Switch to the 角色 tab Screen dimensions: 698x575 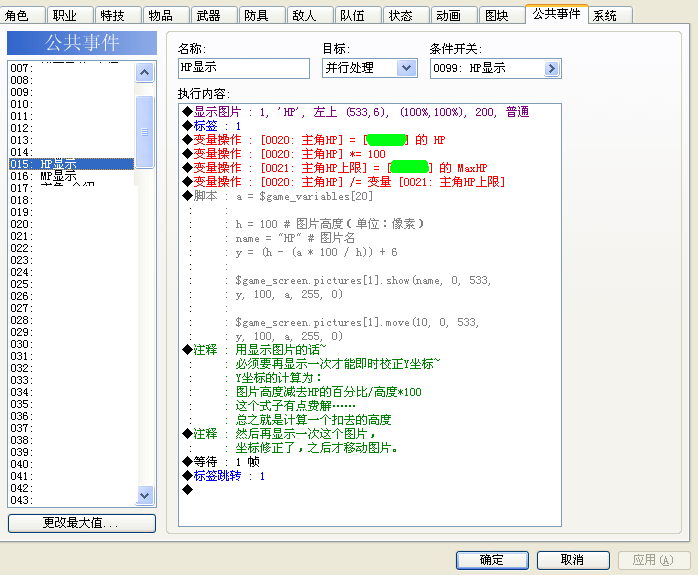tap(22, 16)
